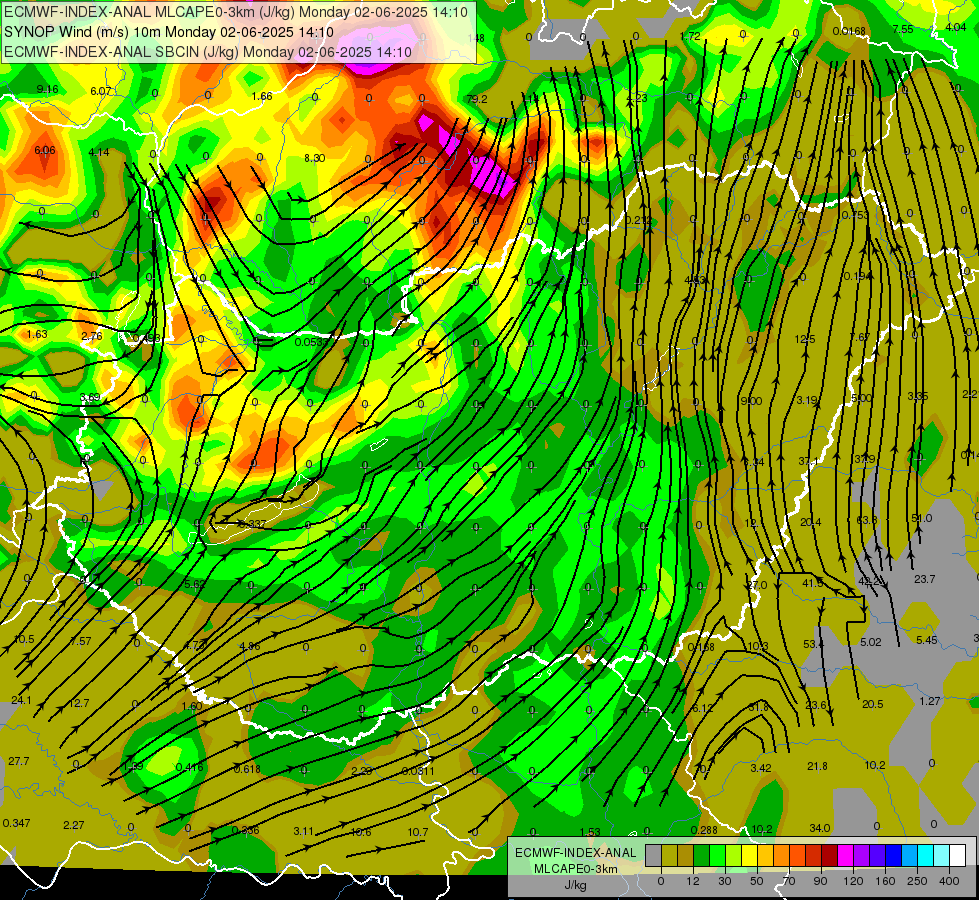This screenshot has width=979, height=900.
Task: Click the 5.45 value
Action: pyautogui.click(x=927, y=640)
